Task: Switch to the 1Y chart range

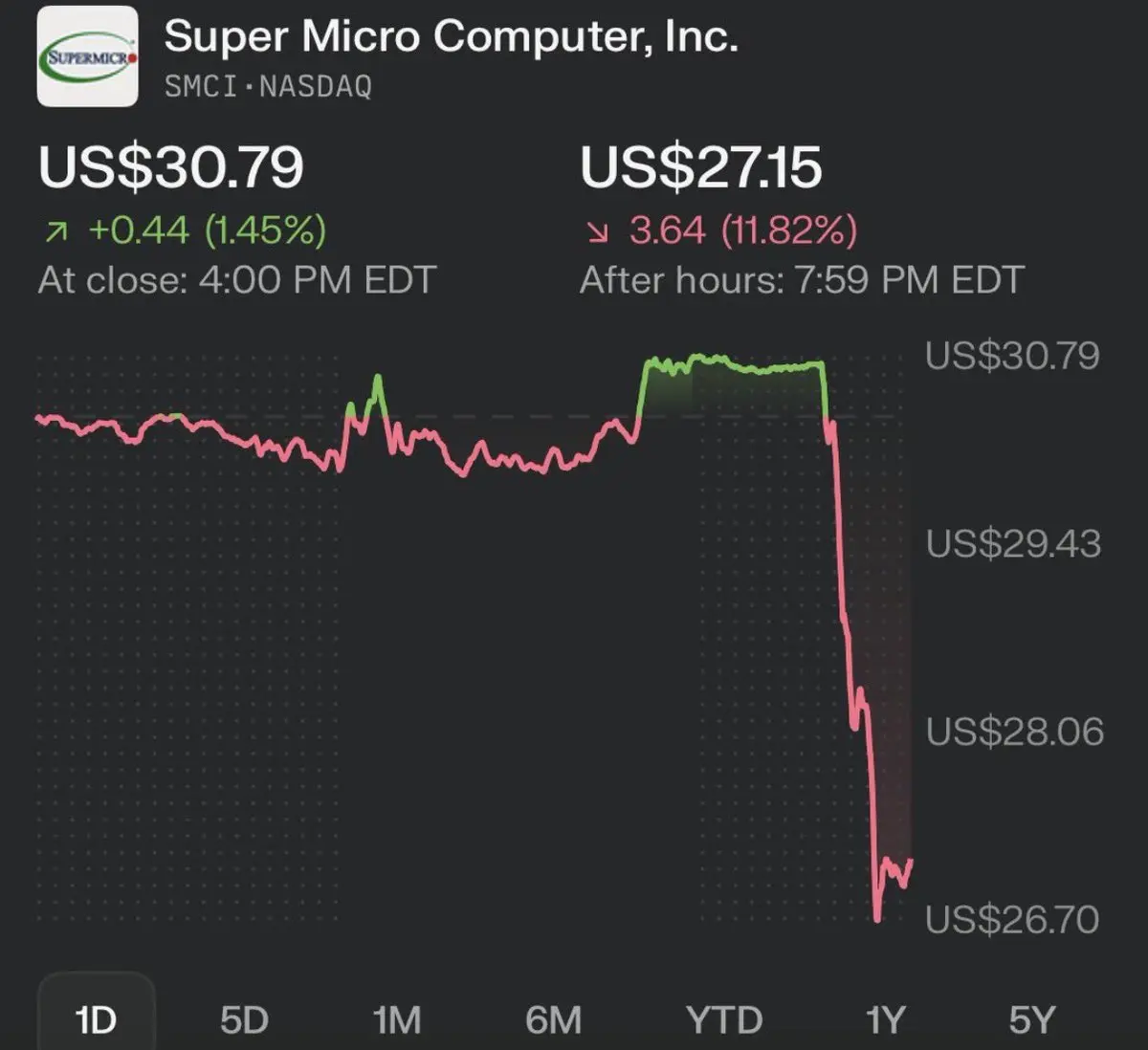Action: 885,1019
